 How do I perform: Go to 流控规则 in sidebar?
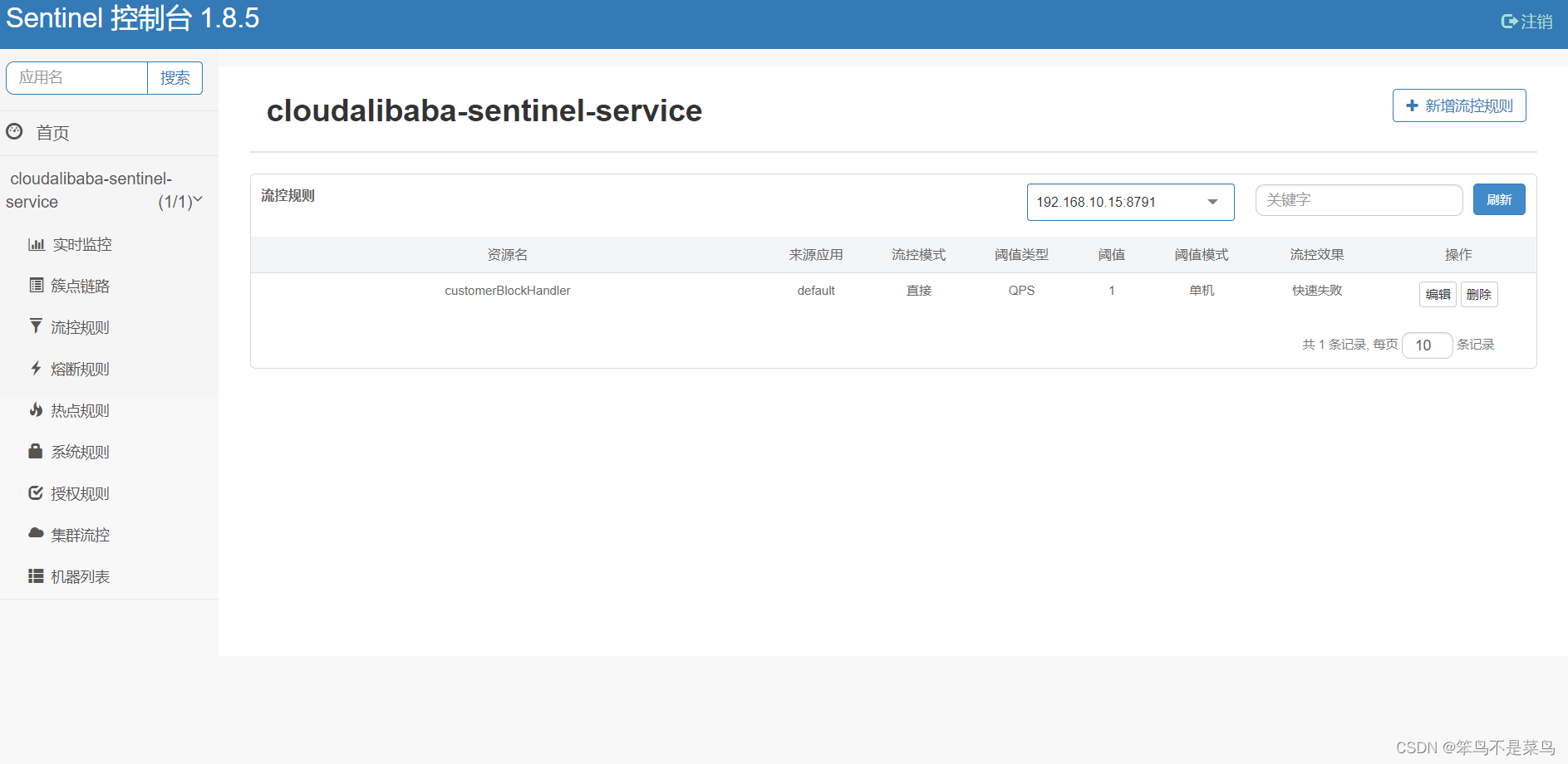tap(80, 327)
